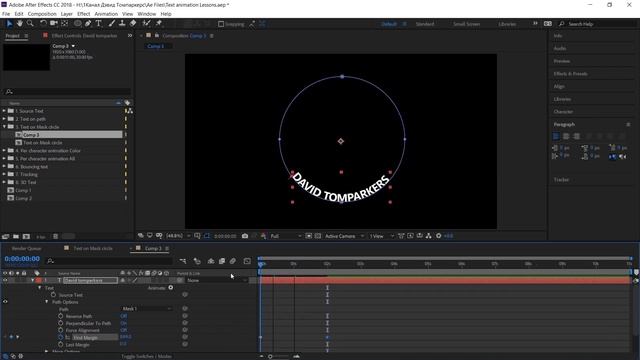Viewport: 640px width, 360px height.
Task: Open the Mask 1 path dropdown
Action: pyautogui.click(x=147, y=309)
